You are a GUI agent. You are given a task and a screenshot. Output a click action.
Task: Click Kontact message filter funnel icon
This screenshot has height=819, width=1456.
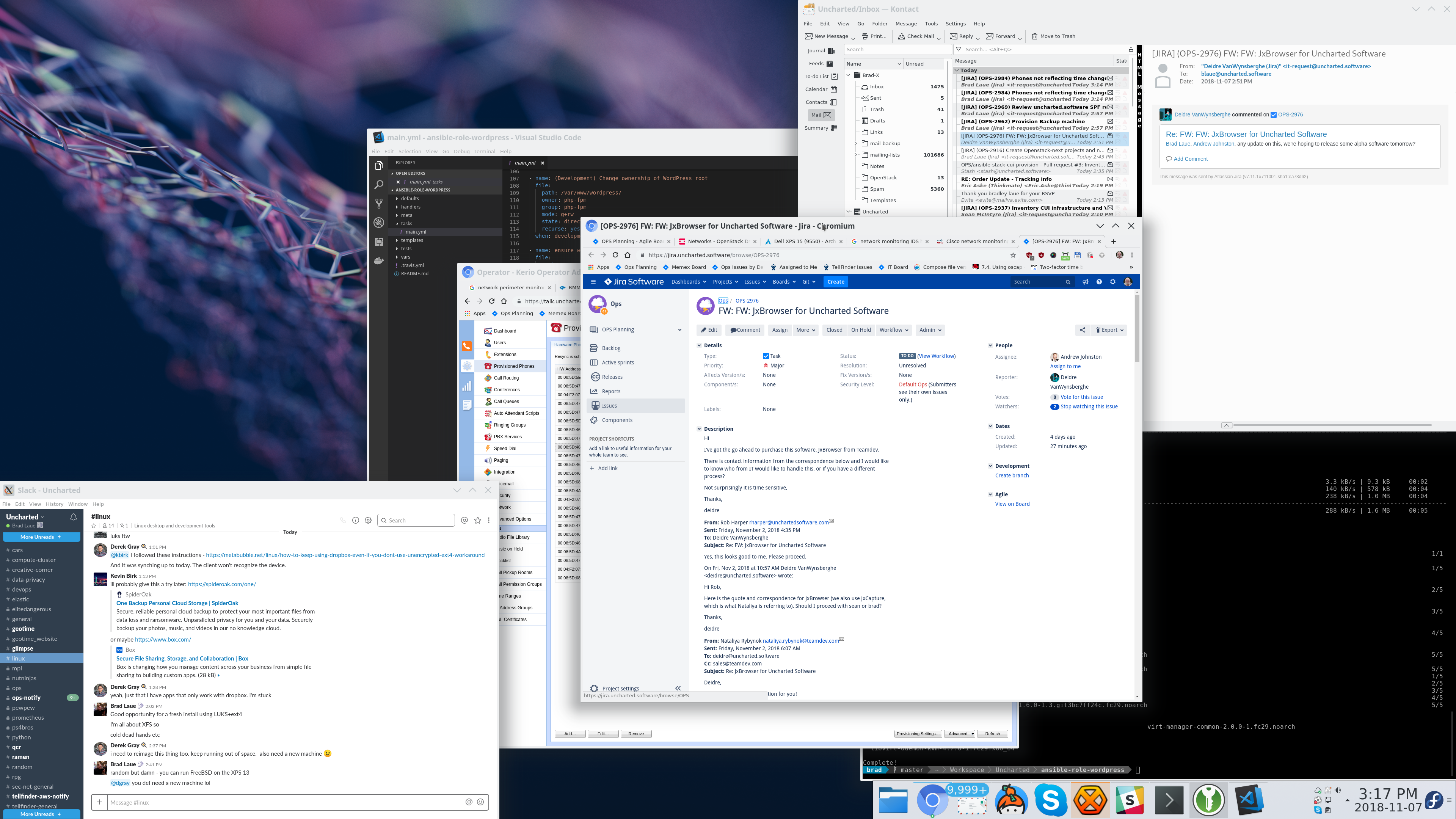(959, 49)
